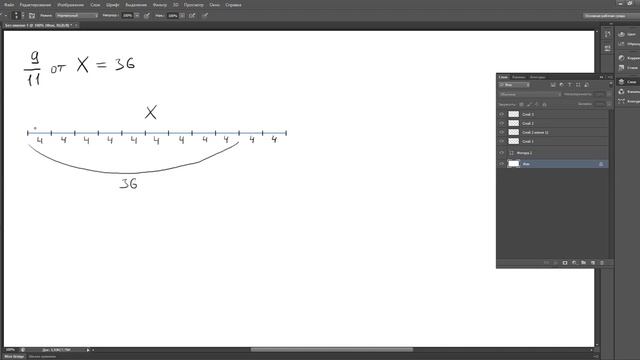Open the Properties collapsed panel icon
The width and height of the screenshot is (640, 360).
tap(607, 48)
